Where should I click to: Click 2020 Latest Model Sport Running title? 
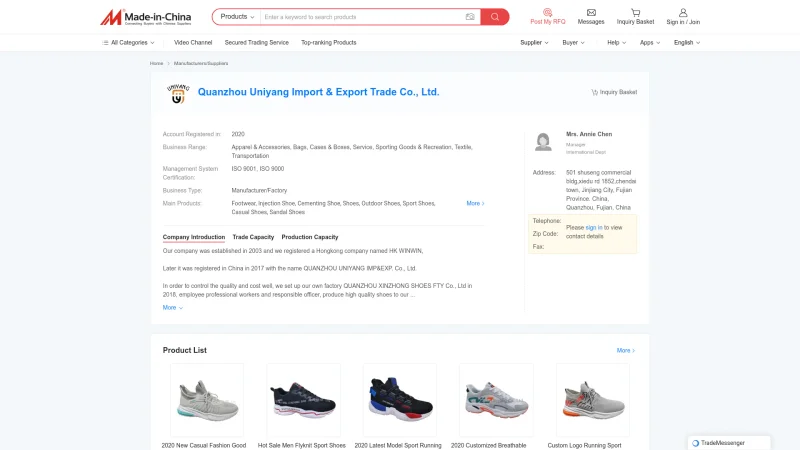[398, 445]
